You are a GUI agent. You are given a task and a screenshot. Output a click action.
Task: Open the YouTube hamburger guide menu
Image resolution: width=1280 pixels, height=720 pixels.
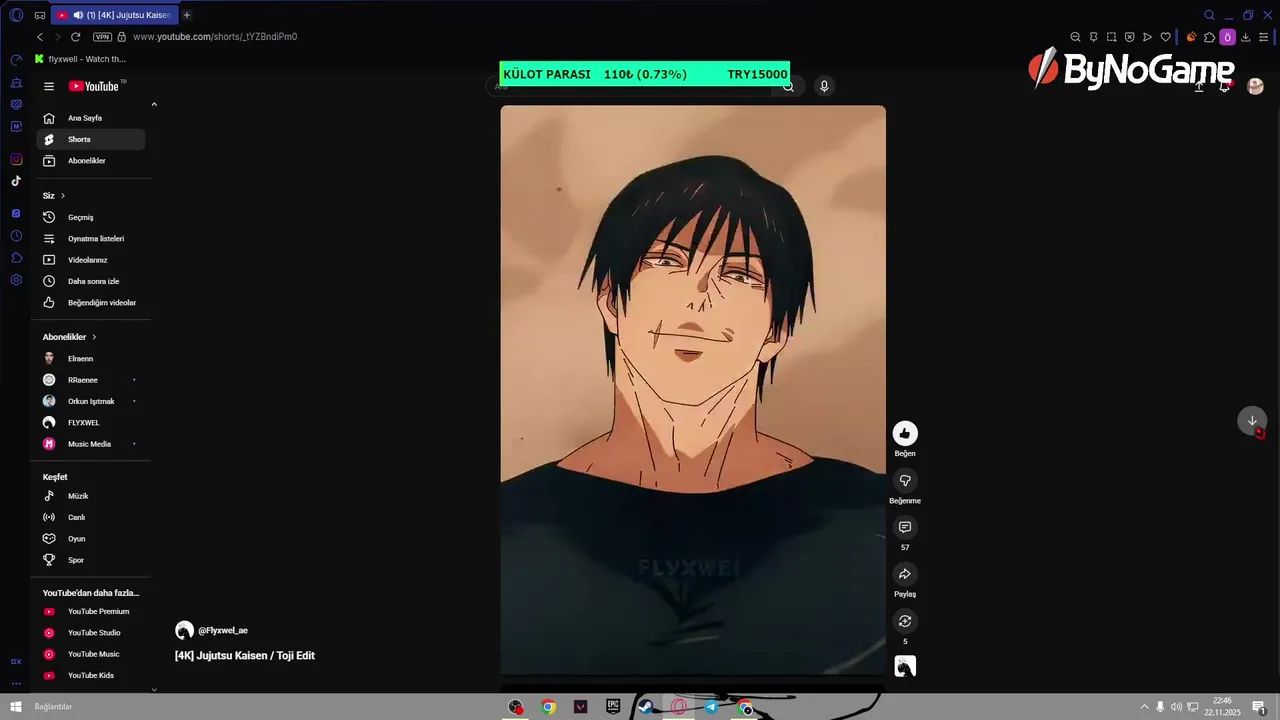[x=48, y=86]
